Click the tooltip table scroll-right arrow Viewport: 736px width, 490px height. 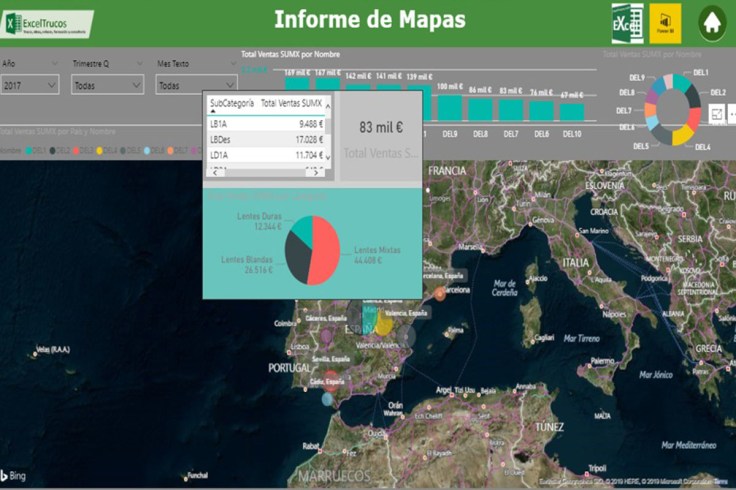[316, 173]
